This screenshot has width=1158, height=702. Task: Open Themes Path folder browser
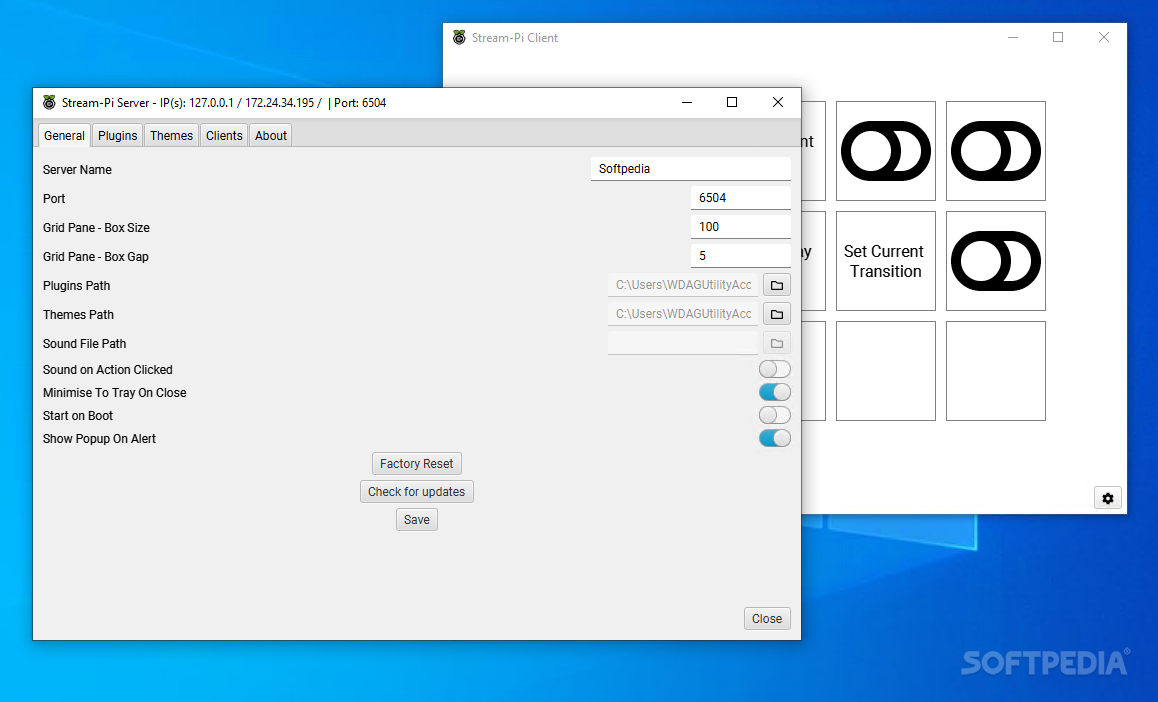coord(776,314)
